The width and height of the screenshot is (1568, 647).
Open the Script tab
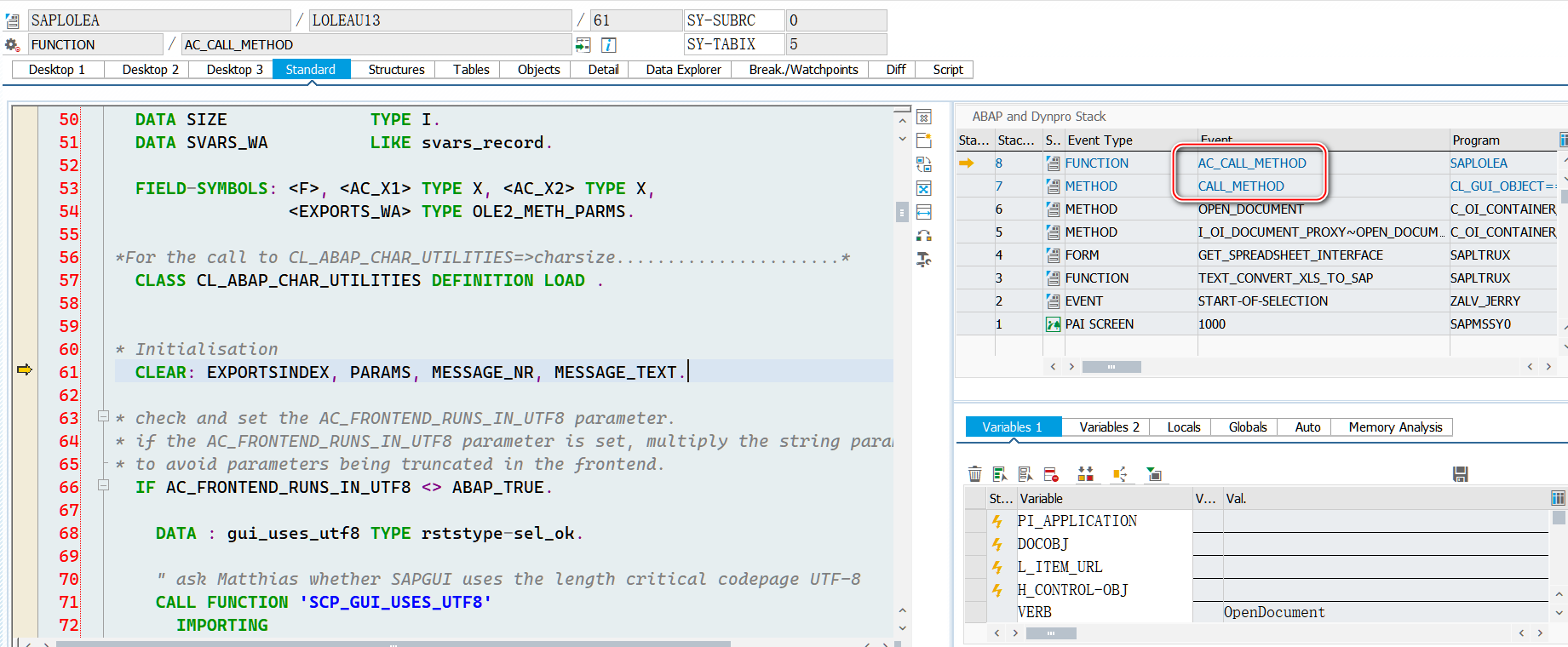[947, 70]
